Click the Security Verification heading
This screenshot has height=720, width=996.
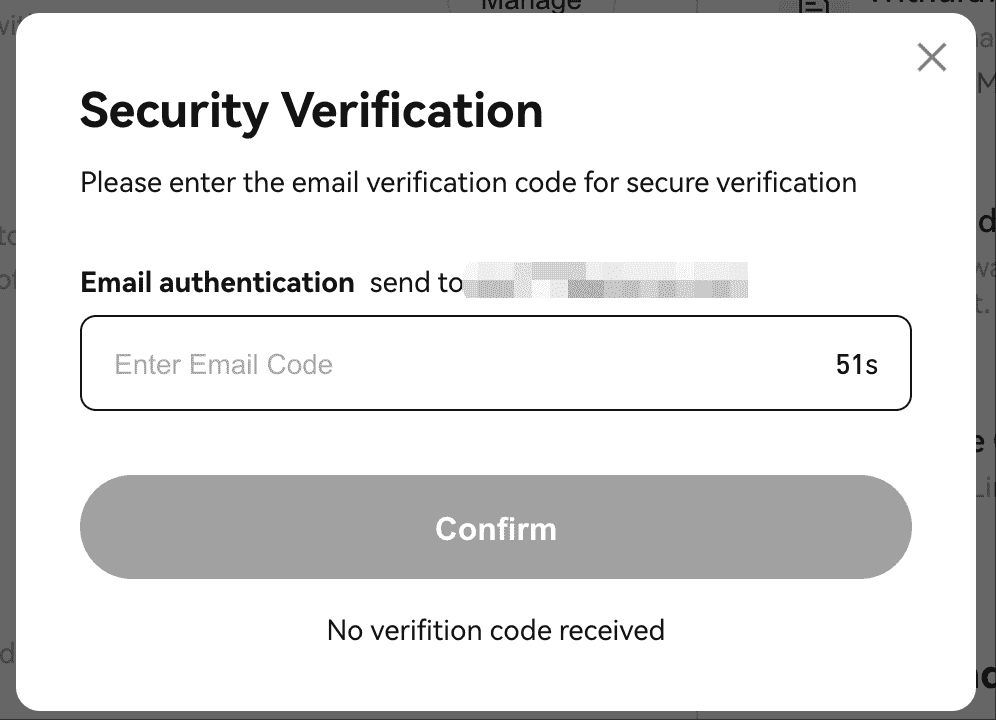click(311, 110)
